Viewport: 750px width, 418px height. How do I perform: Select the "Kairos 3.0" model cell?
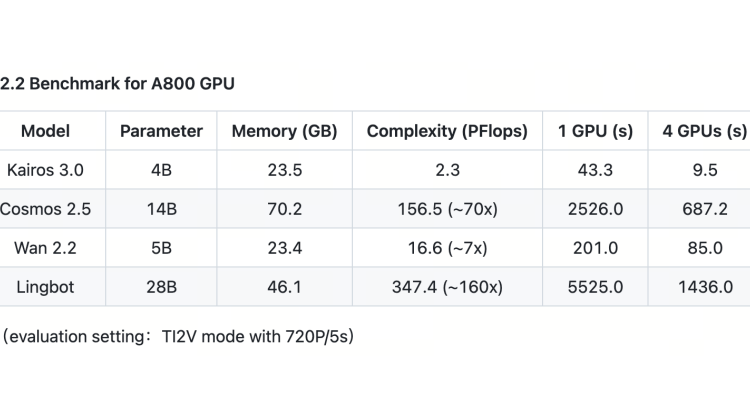pos(45,170)
